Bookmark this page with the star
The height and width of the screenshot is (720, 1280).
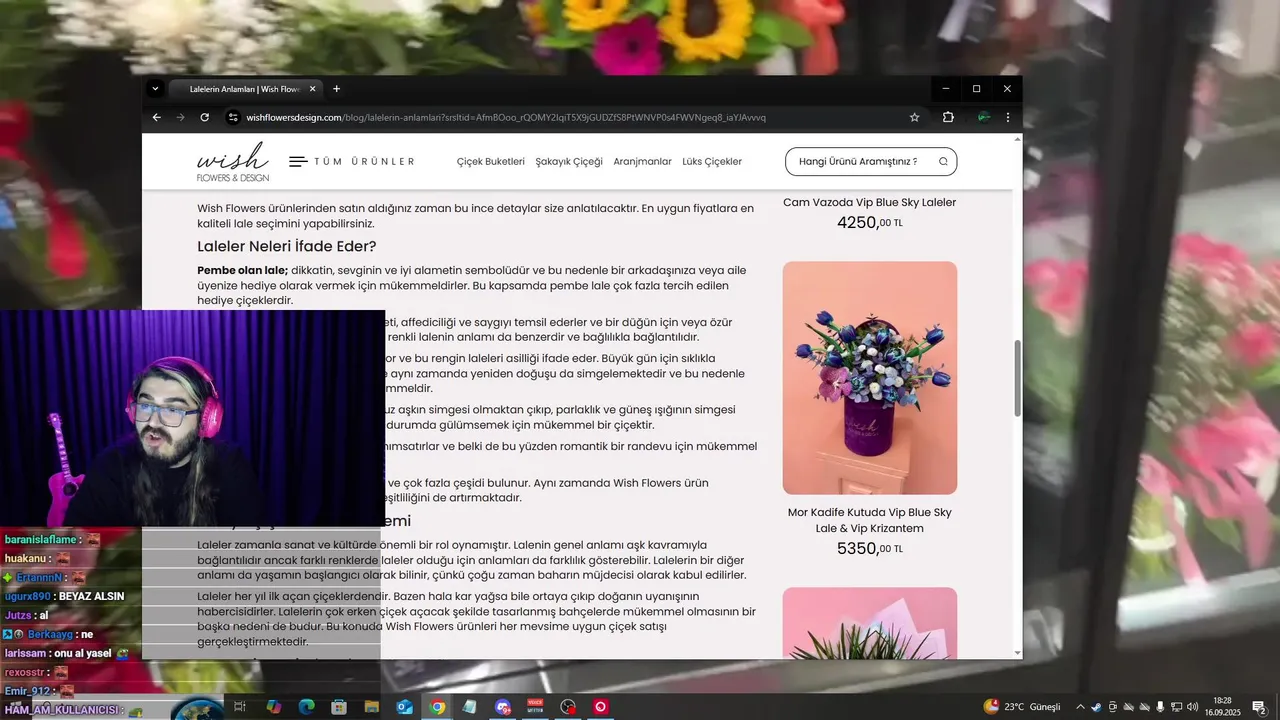tap(914, 117)
